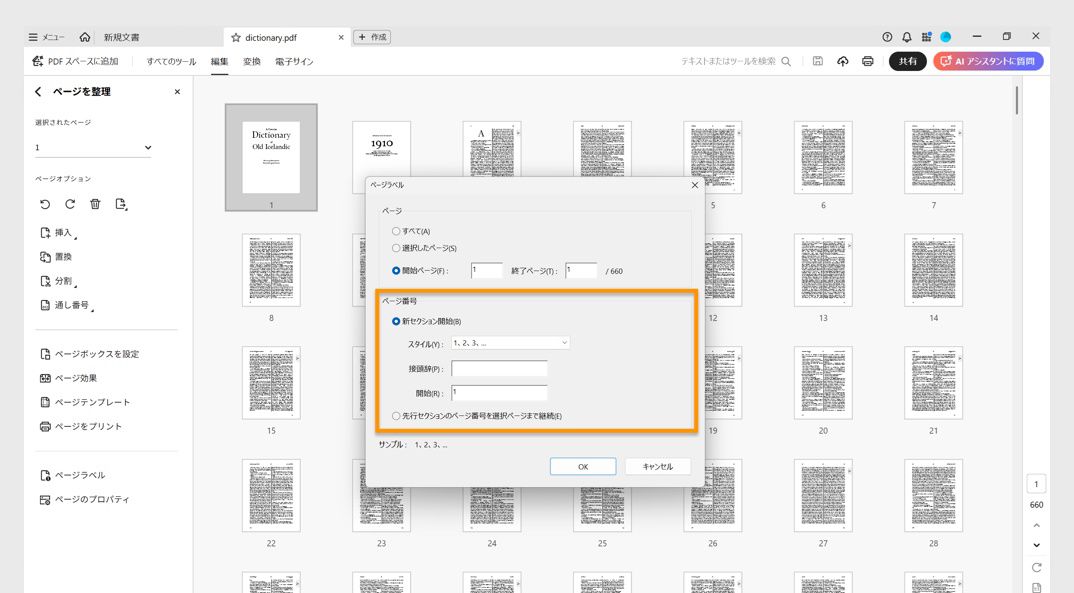Click the 挿入 insert option
This screenshot has height=593, width=1074.
click(x=57, y=233)
